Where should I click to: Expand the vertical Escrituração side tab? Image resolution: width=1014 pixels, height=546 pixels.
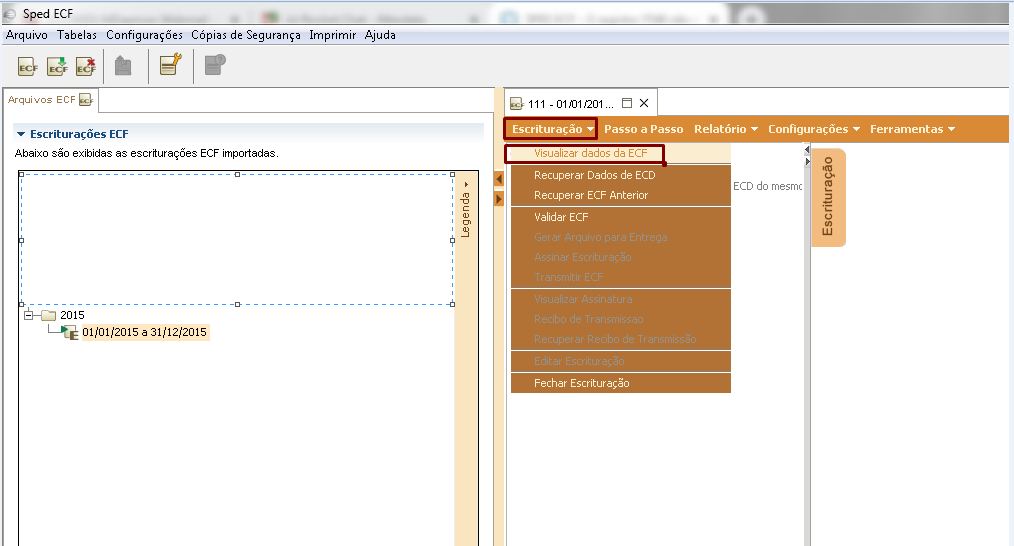[x=828, y=197]
